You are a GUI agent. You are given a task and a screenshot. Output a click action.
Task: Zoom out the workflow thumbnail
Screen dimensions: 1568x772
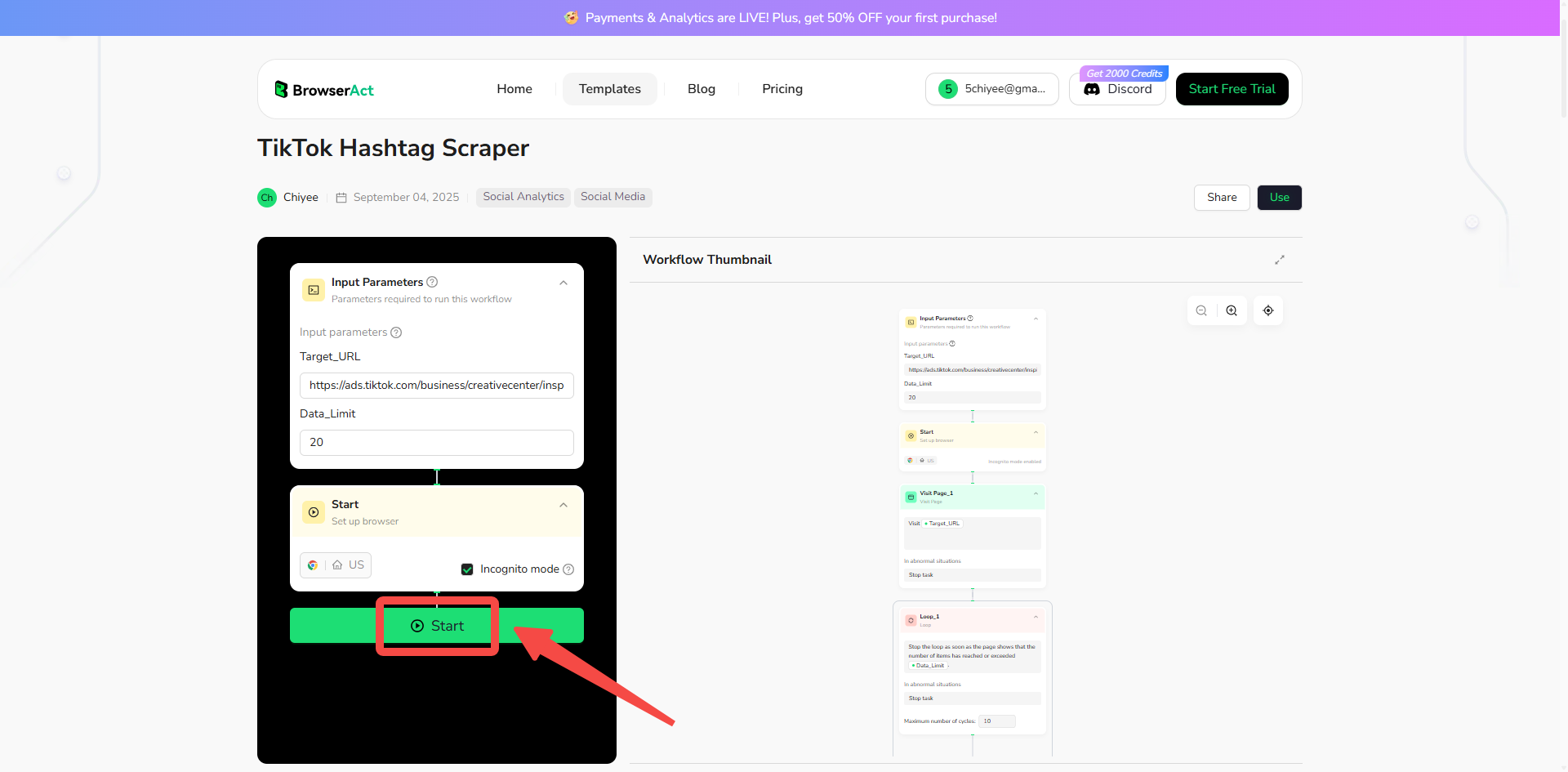tap(1201, 310)
